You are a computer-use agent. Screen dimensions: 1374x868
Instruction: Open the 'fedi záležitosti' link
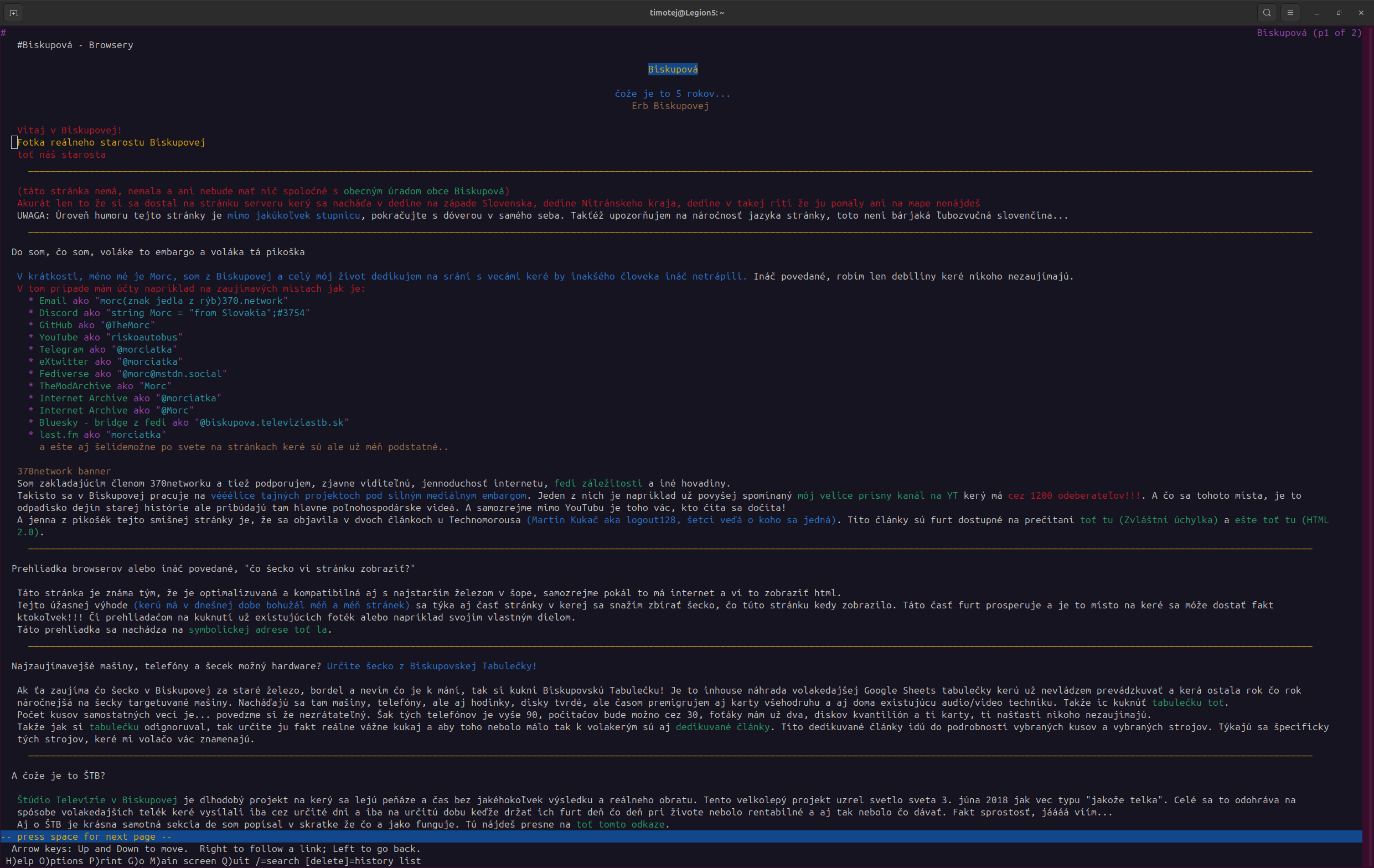597,483
